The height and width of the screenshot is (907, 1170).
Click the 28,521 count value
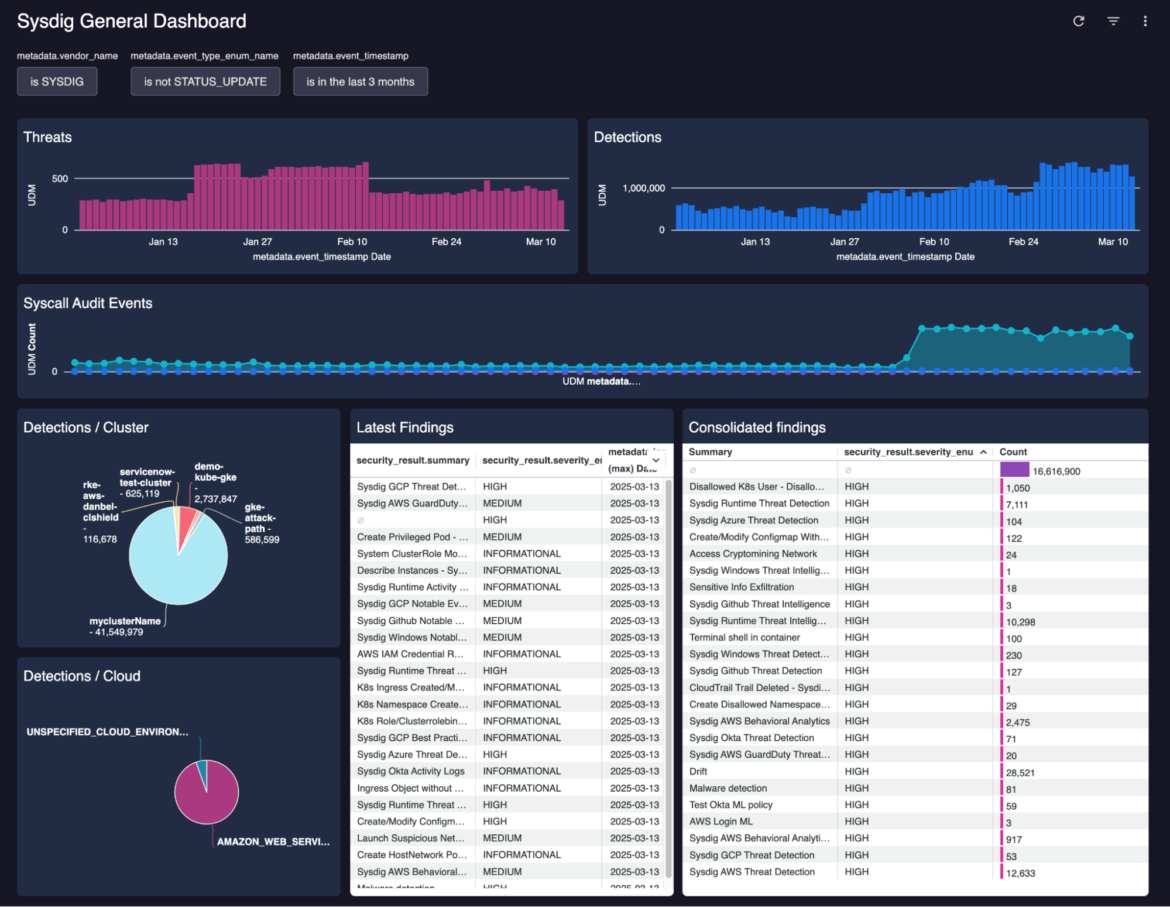[x=1020, y=773]
